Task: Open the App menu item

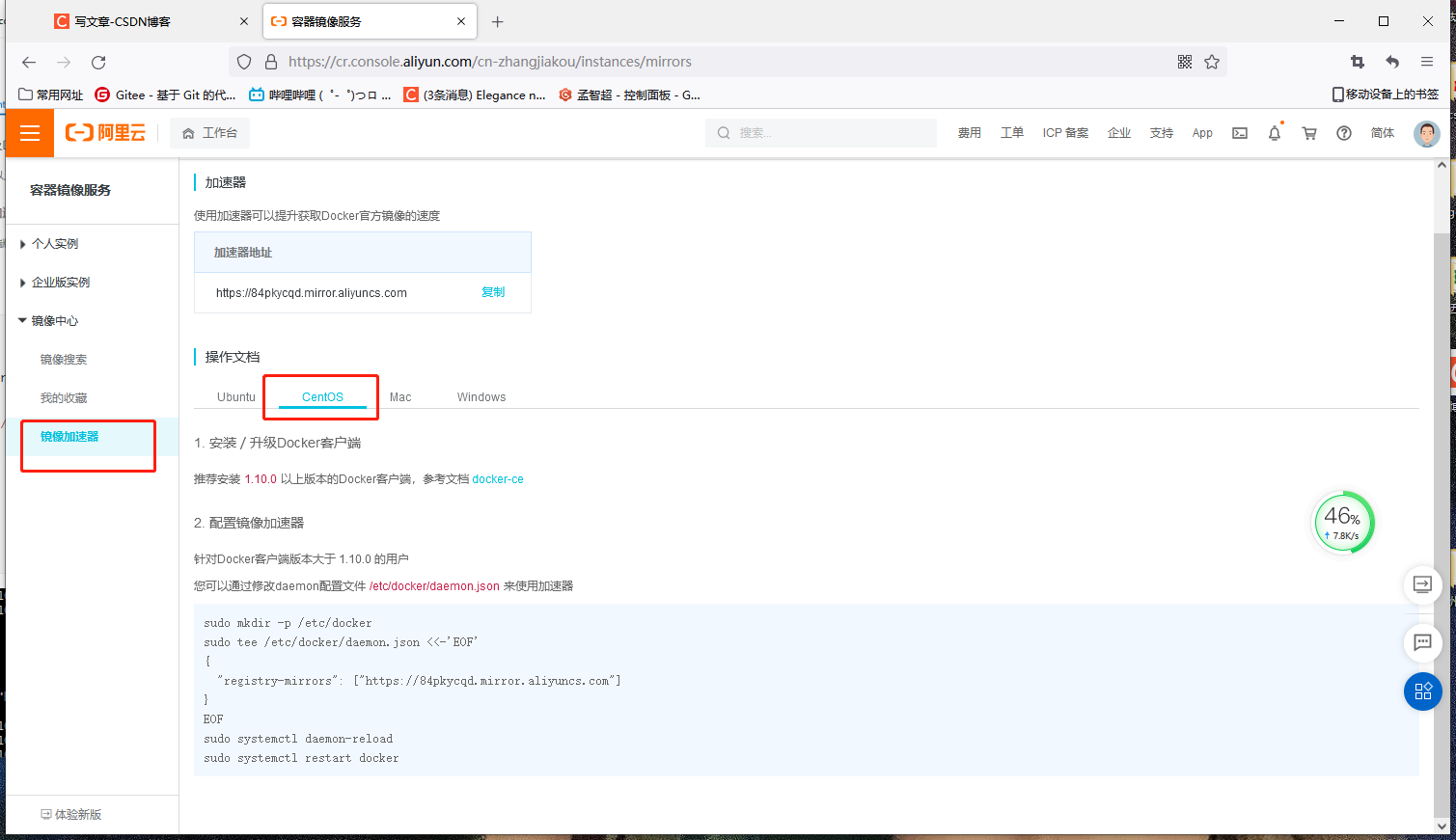Action: coord(1202,133)
